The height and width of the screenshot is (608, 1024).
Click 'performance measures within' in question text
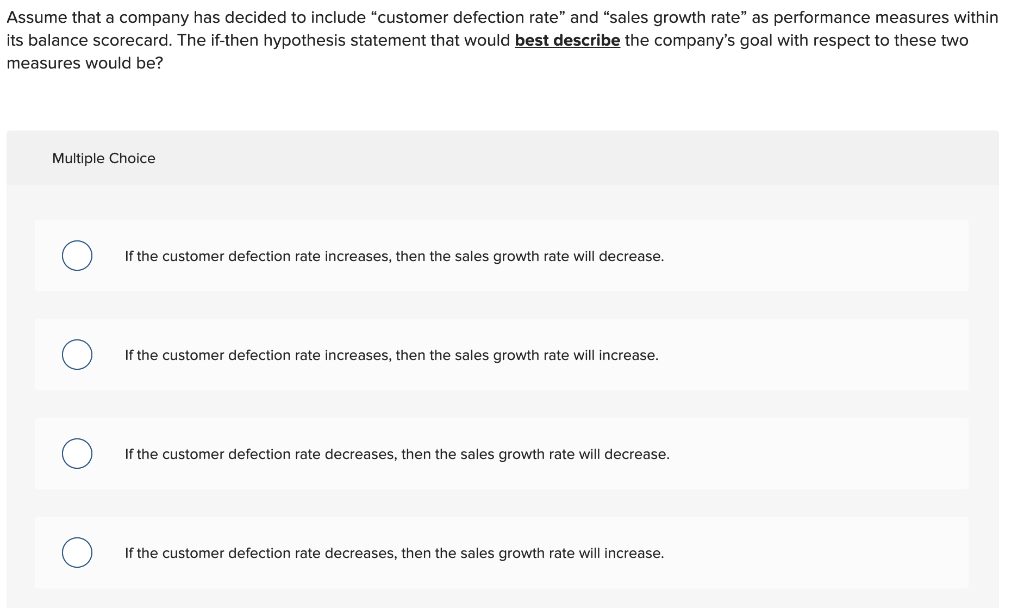pyautogui.click(x=886, y=18)
